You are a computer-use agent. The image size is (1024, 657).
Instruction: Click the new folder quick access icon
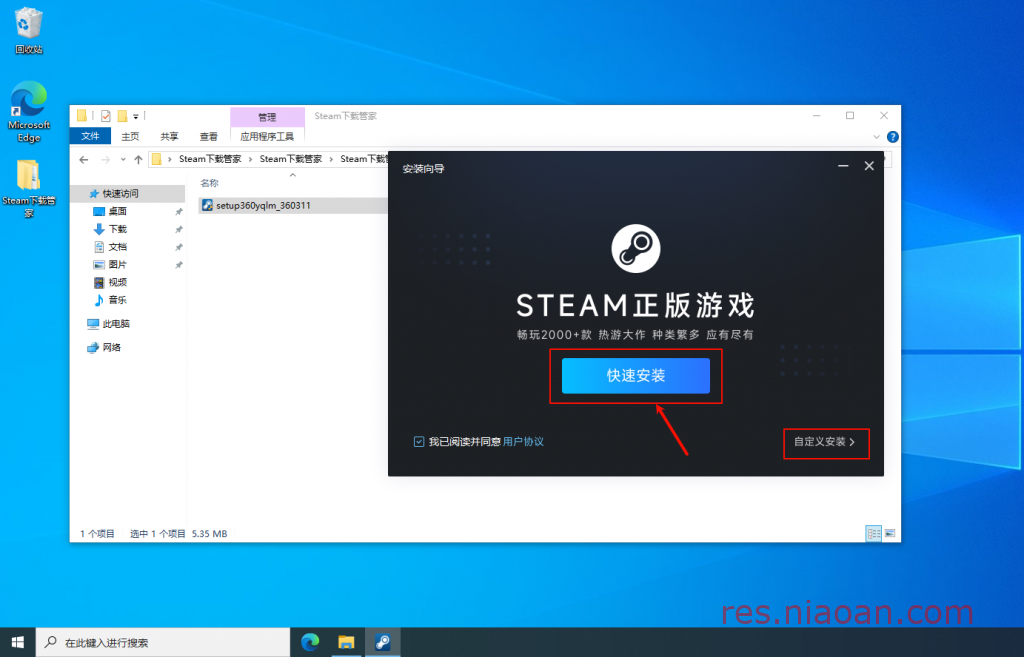click(122, 116)
